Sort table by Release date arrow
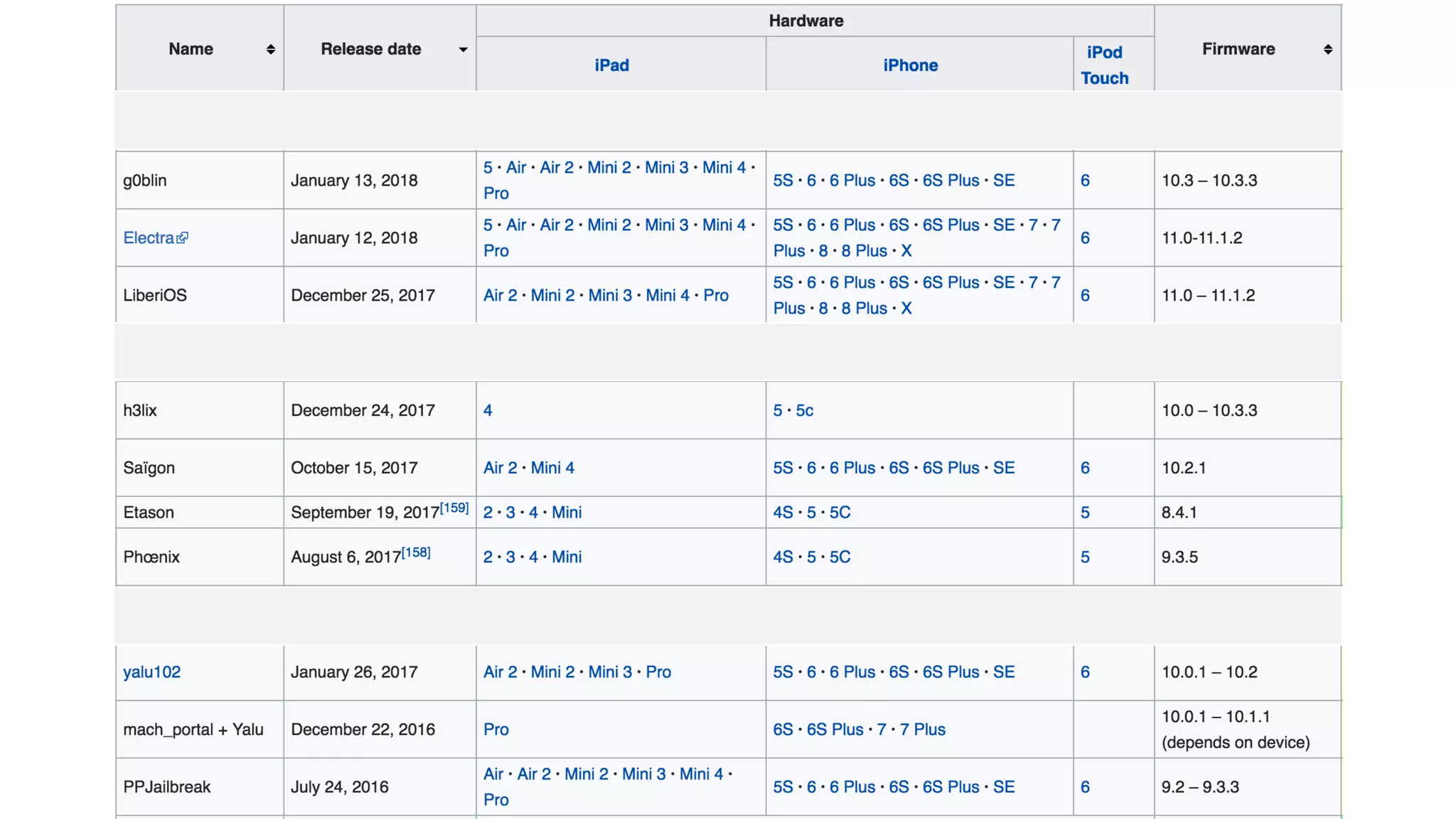The image size is (1456, 819). (463, 50)
